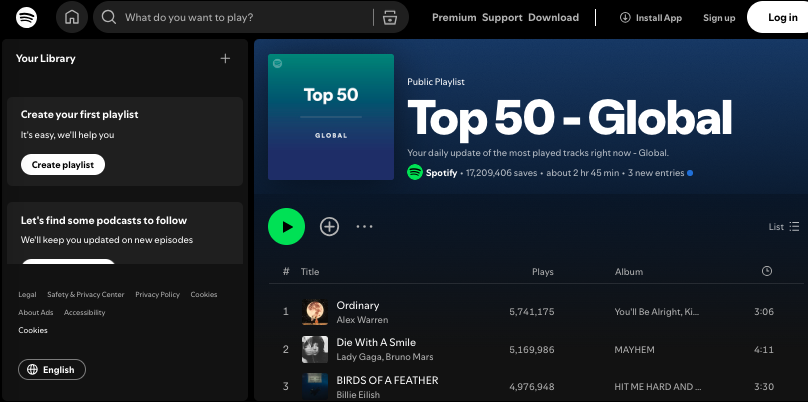Click the Spotify owner name link
This screenshot has height=402, width=808.
[x=441, y=173]
